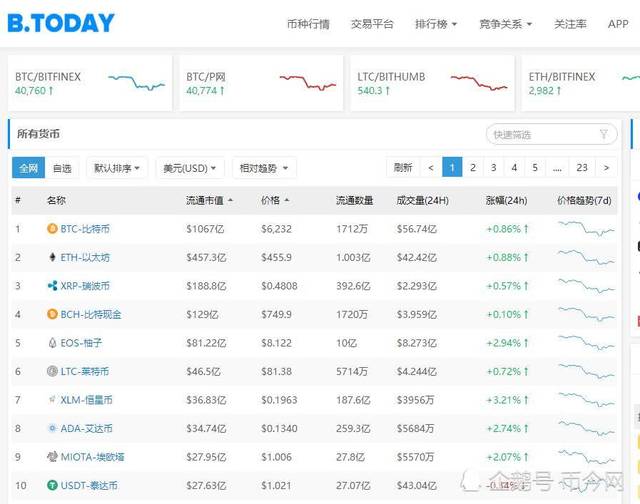Click the $1067亿 market cap cell
The height and width of the screenshot is (504, 640).
point(205,229)
